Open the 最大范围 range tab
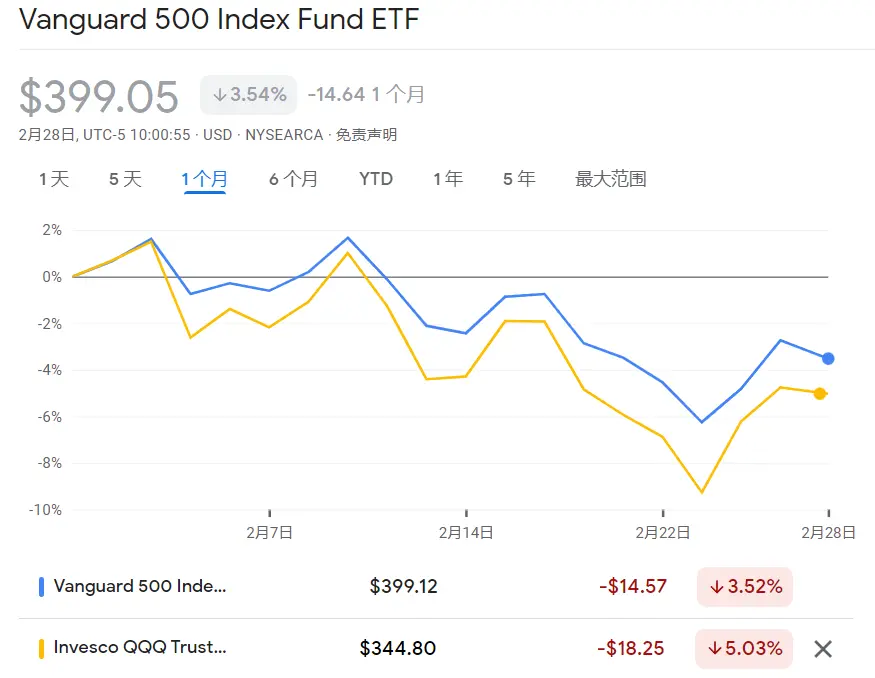Screen dimensions: 875x678 [x=610, y=179]
